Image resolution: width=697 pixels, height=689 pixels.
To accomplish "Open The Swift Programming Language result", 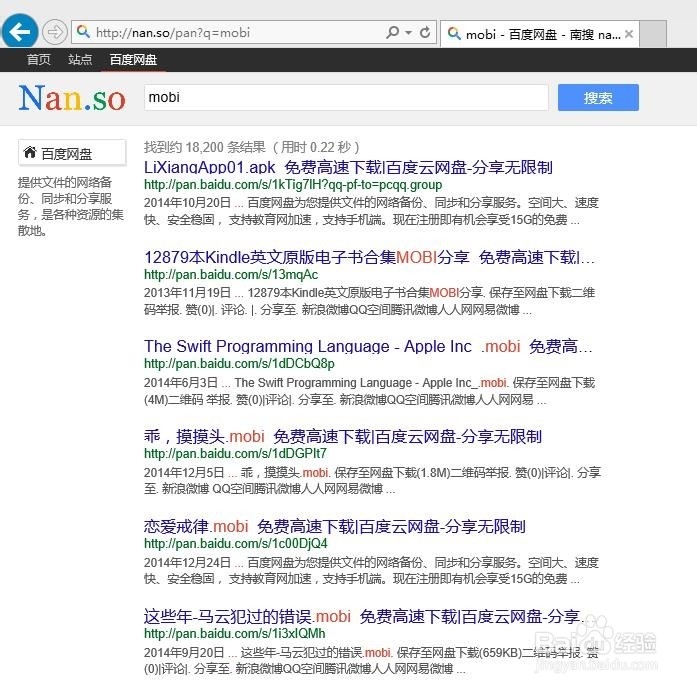I will 368,346.
